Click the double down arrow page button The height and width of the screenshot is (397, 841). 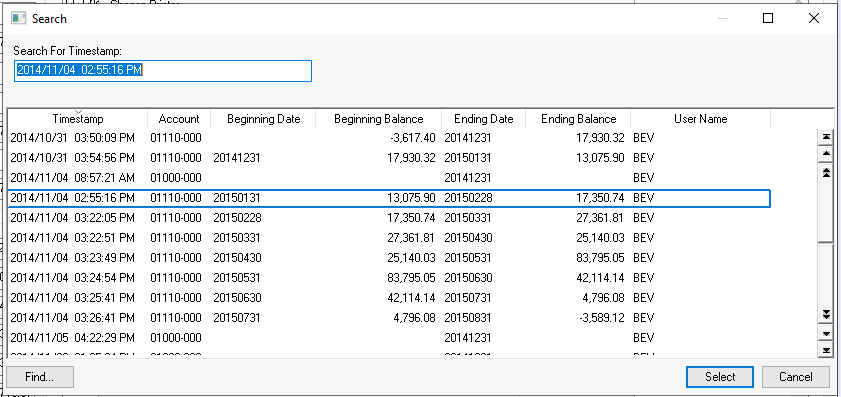tap(826, 315)
